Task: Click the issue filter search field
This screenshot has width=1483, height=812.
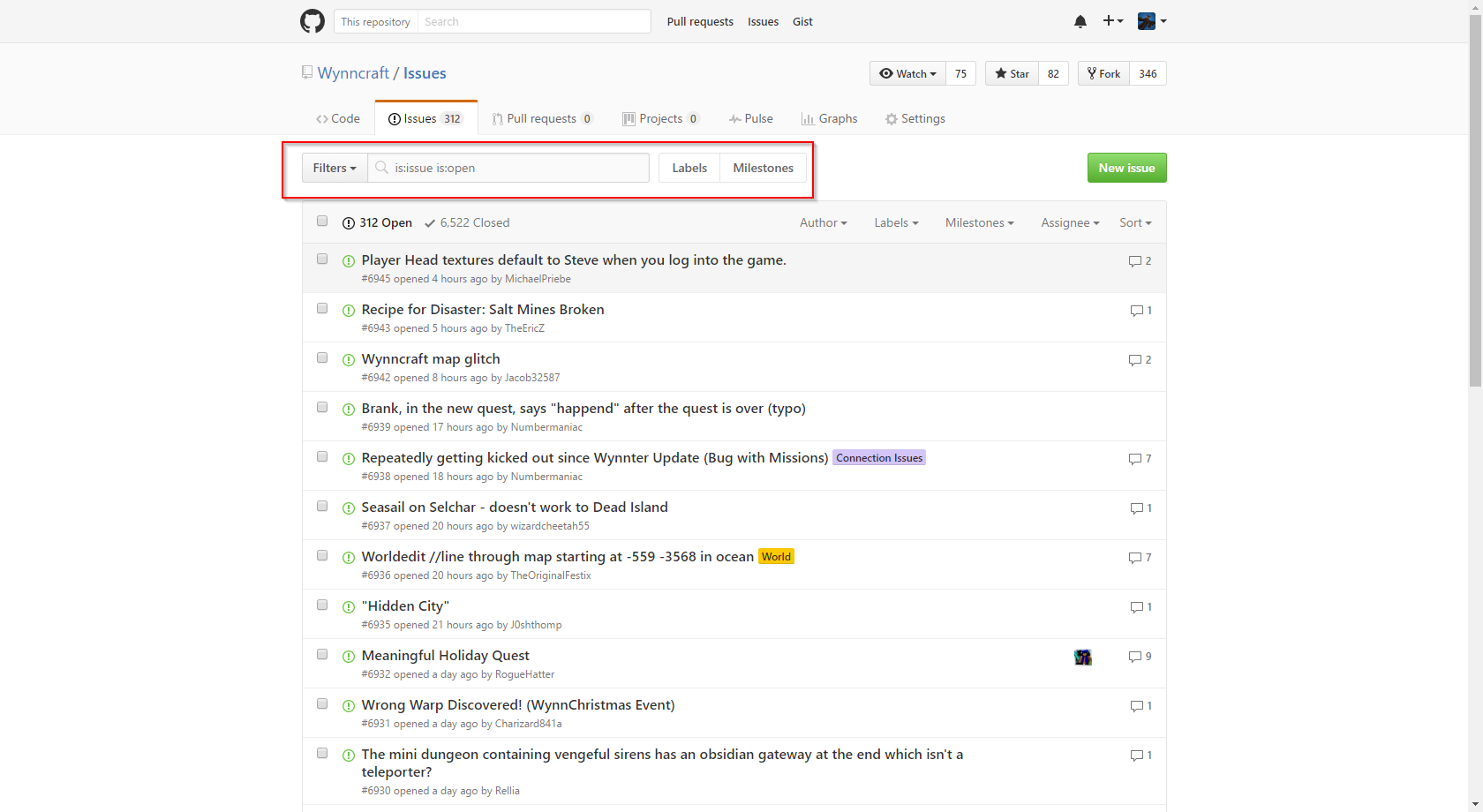Action: [508, 168]
